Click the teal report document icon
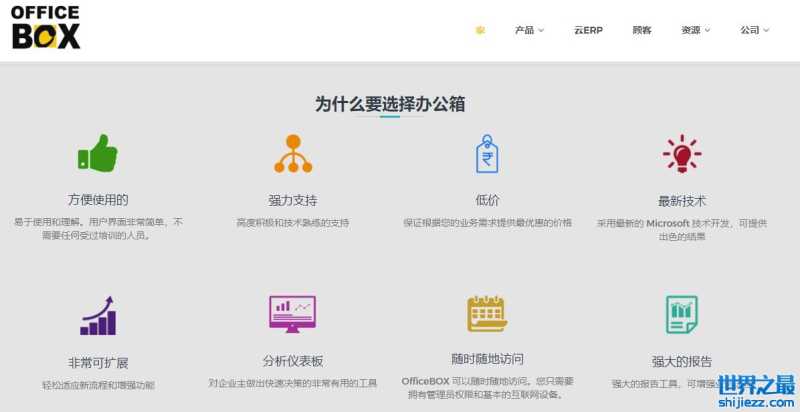 [682, 315]
